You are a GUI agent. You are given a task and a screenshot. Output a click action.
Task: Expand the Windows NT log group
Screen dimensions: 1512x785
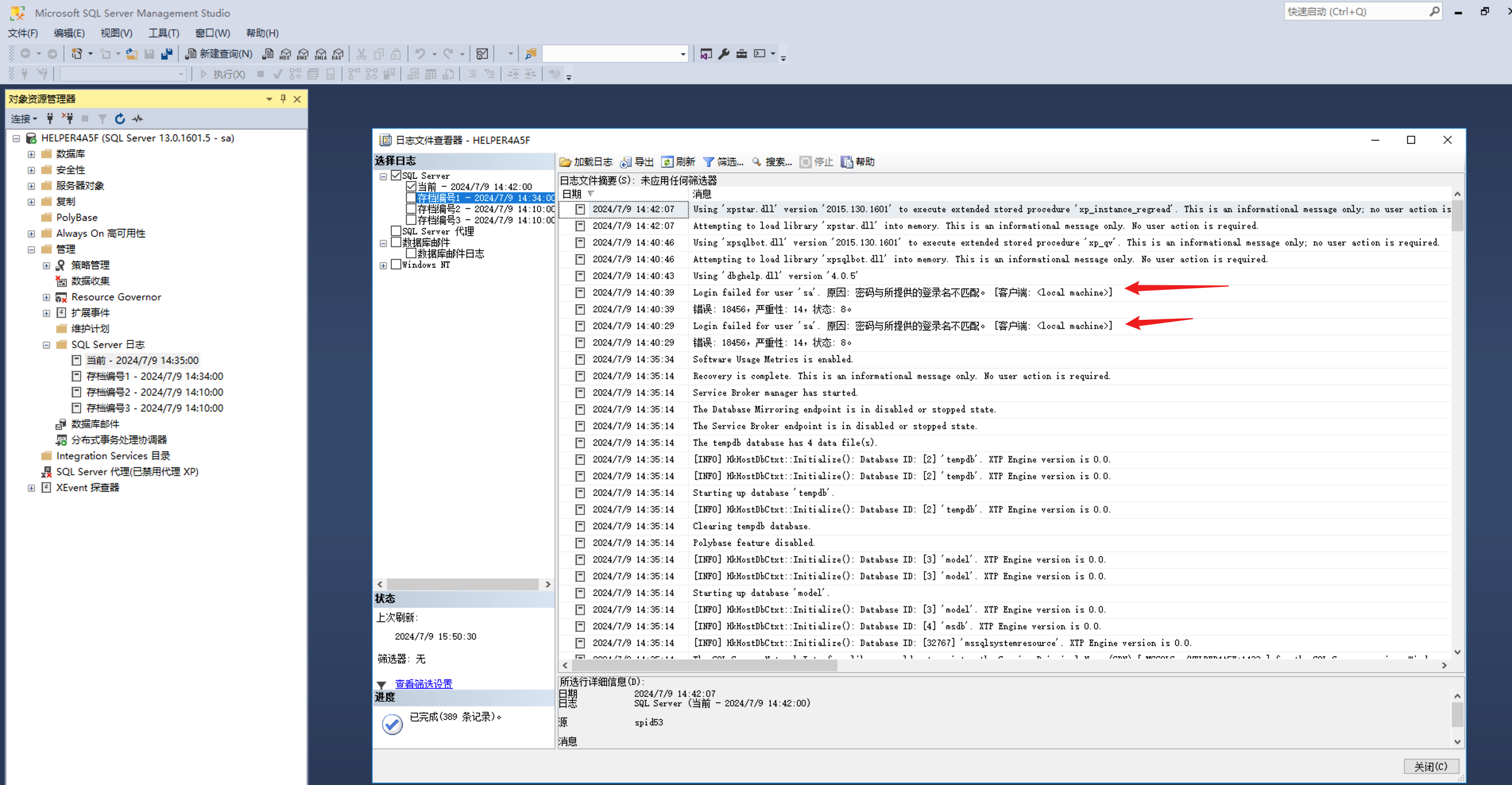point(383,265)
